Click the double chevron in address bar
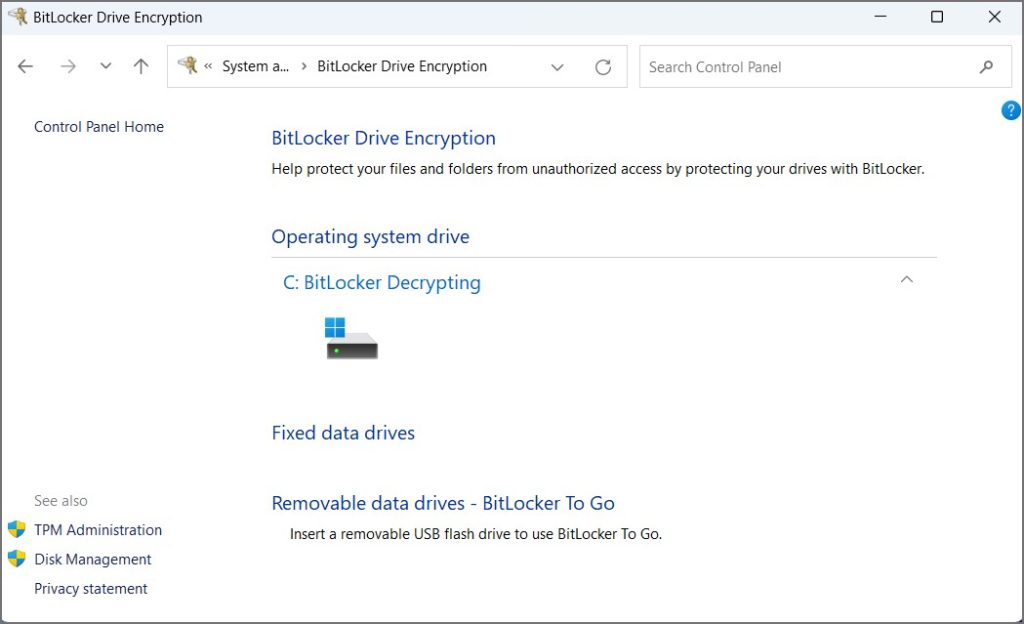Viewport: 1024px width, 624px height. point(208,66)
